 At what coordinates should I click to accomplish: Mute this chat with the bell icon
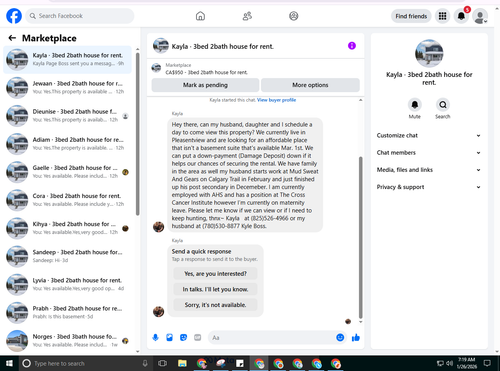(415, 105)
